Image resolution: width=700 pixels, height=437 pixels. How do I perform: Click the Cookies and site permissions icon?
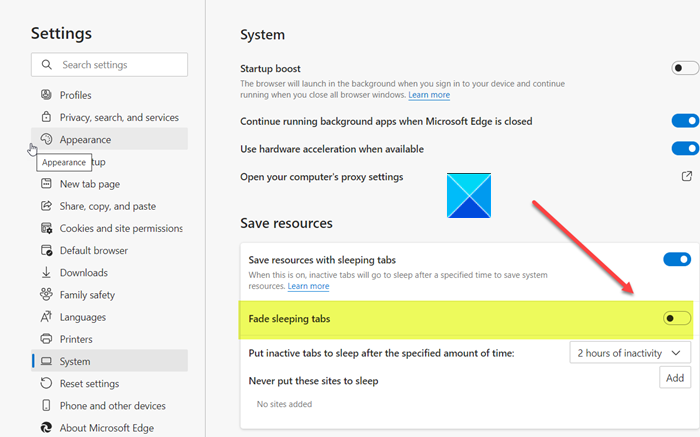click(46, 228)
